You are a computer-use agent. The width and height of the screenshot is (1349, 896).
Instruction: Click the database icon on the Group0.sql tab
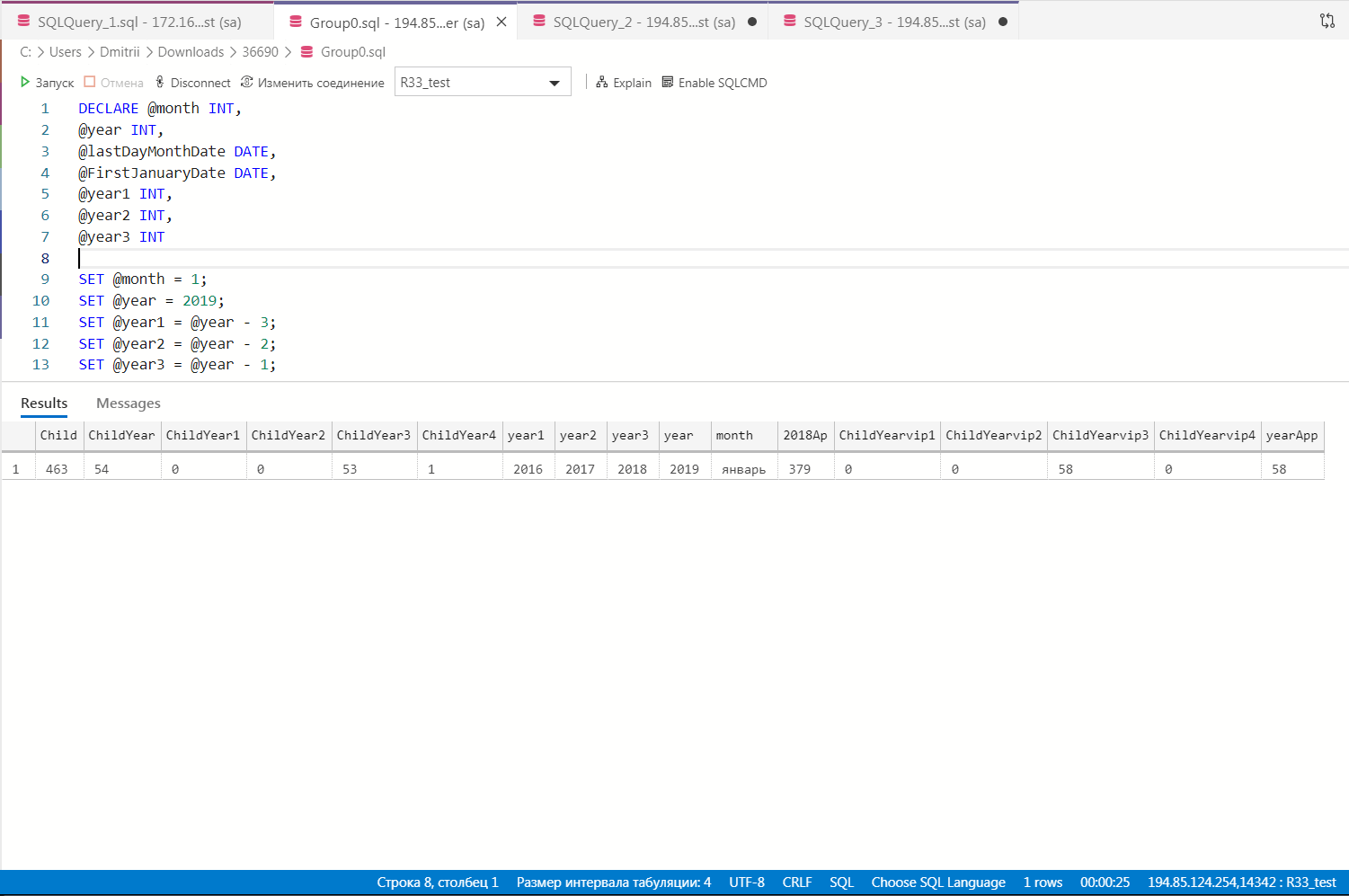(296, 21)
